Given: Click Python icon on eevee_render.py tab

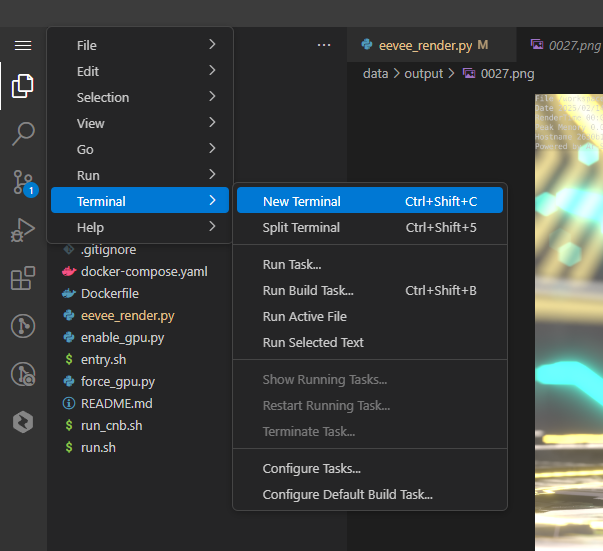Looking at the screenshot, I should point(367,45).
